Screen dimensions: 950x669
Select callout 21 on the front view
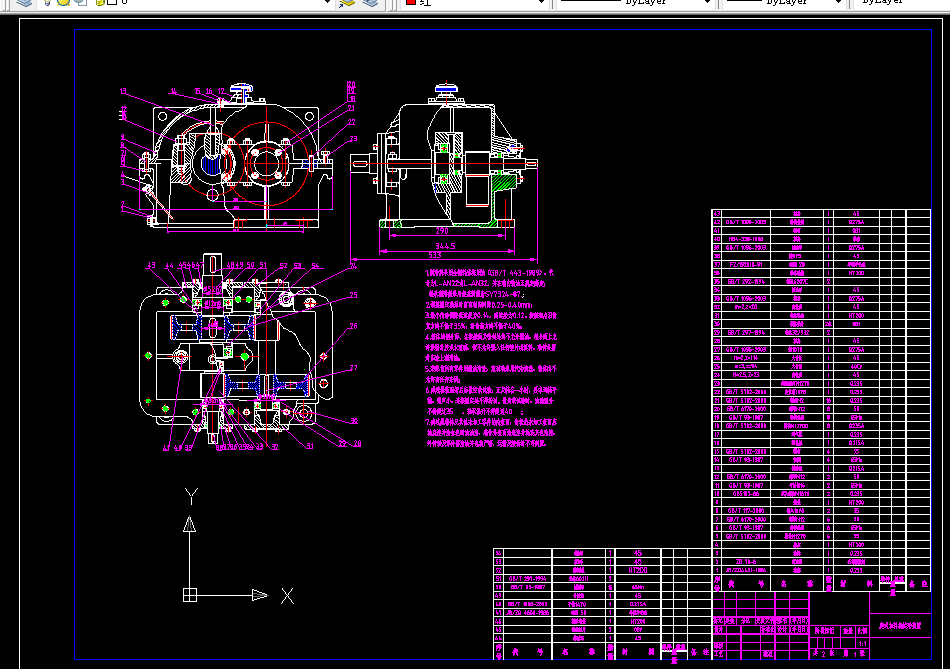coord(351,108)
